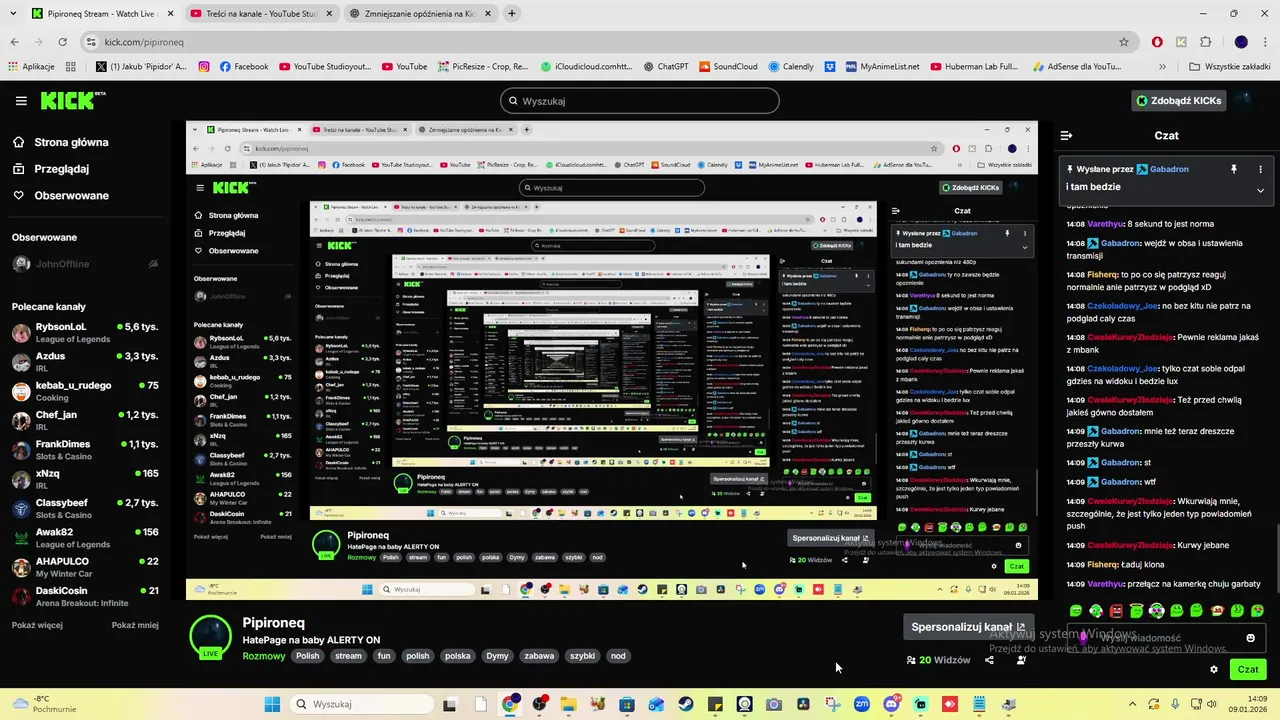Collapse recommended channels with Pokaż mniej
Screen dimensions: 1280x720
(x=135, y=625)
